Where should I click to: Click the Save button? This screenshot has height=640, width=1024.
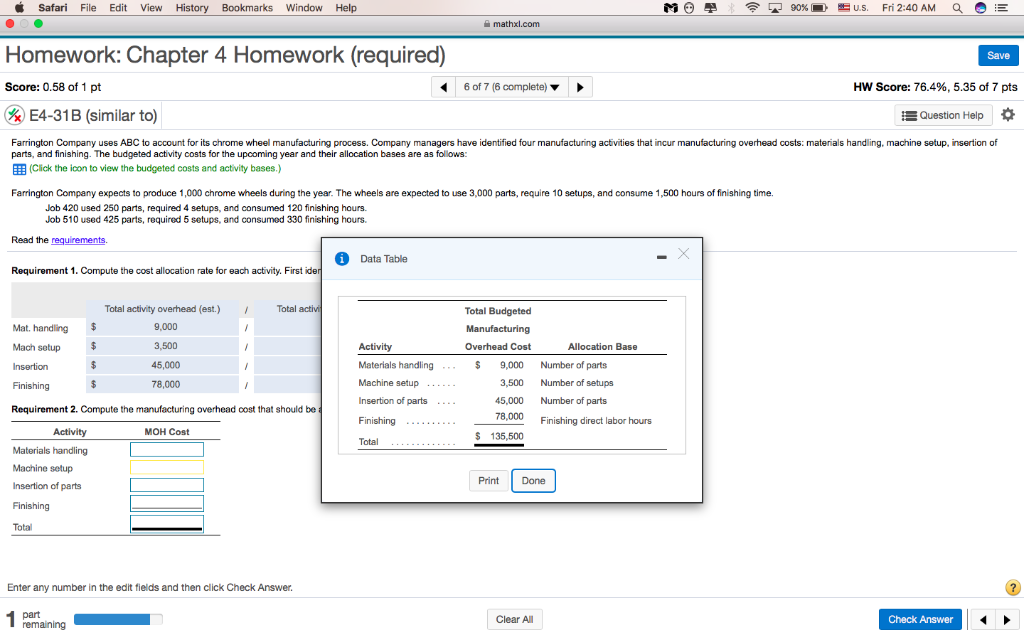point(997,55)
